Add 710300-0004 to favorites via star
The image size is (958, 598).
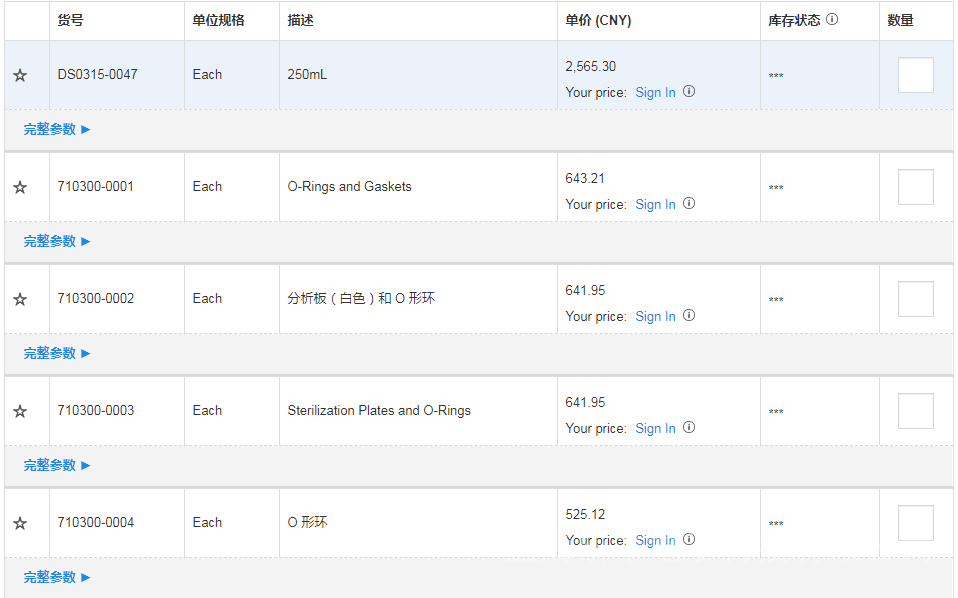point(20,523)
